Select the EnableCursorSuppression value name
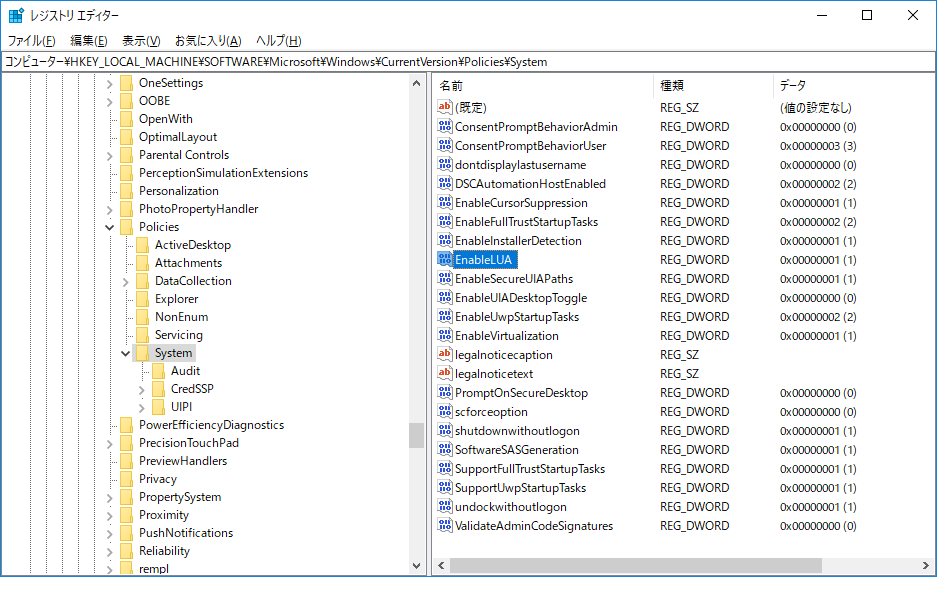937x605 pixels. coord(521,202)
